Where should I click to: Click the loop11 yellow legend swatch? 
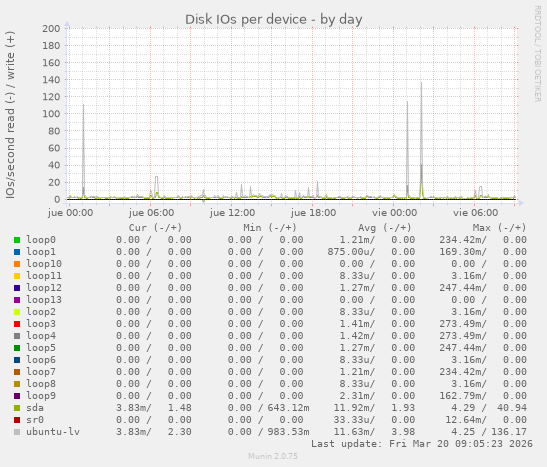[x=17, y=276]
